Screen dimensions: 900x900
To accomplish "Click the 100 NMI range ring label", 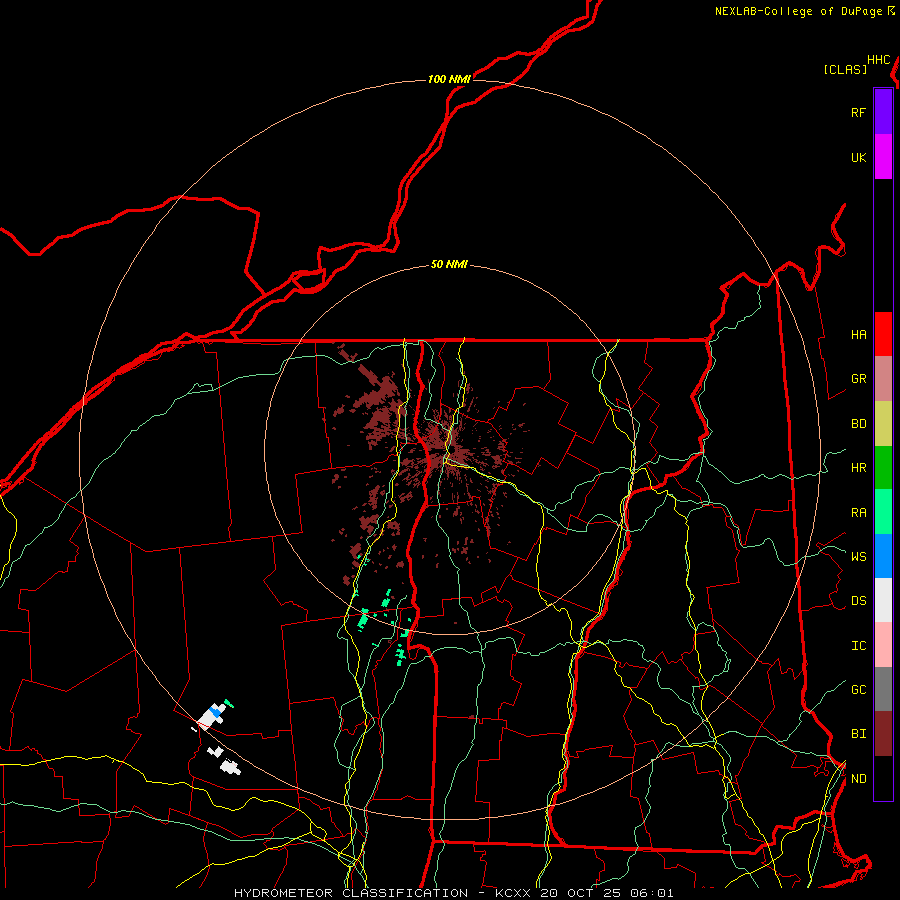I will point(449,79).
